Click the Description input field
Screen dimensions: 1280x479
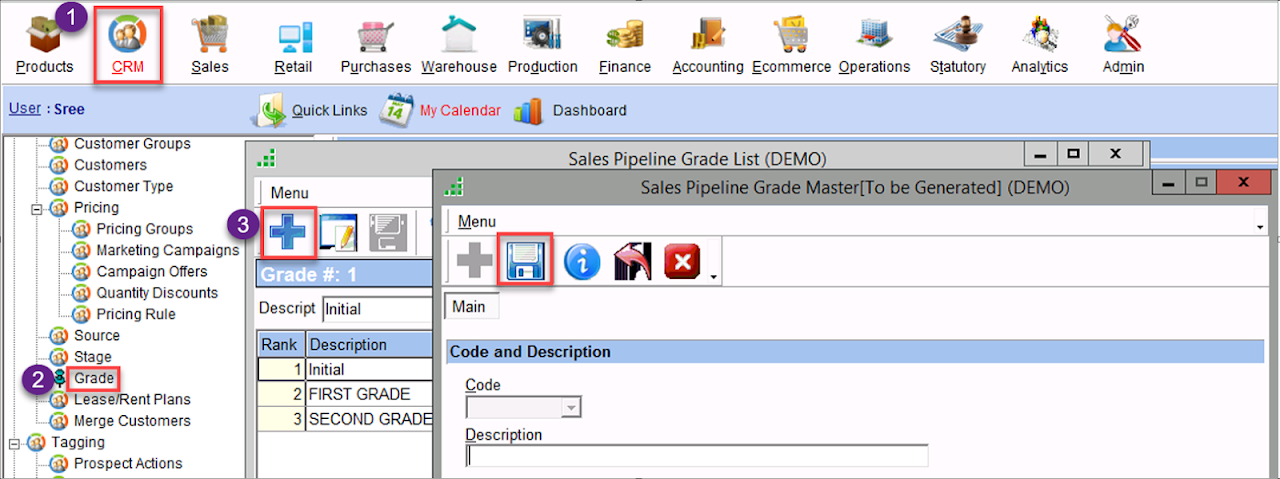697,456
